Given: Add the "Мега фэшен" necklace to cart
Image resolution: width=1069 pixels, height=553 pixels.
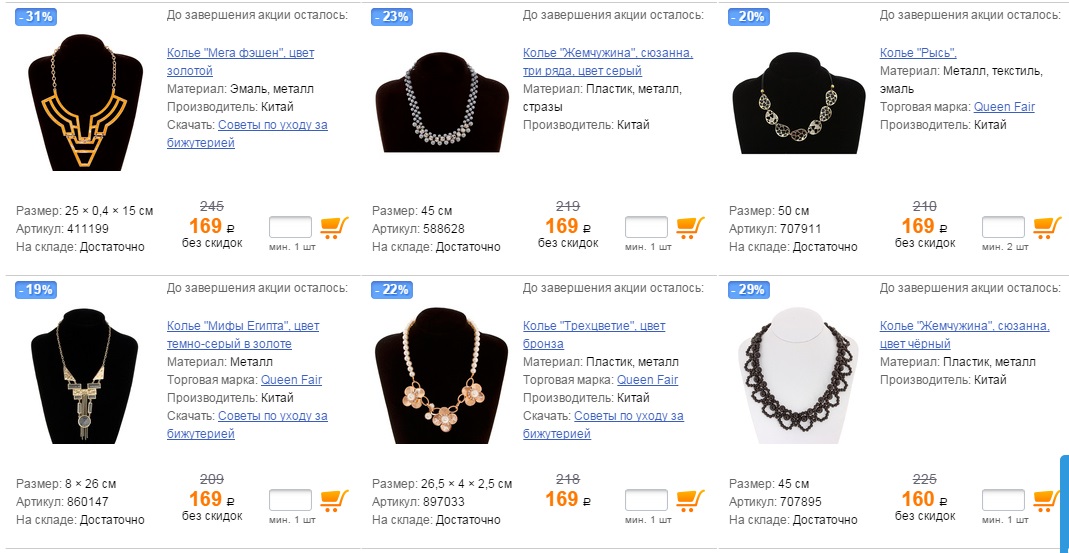Looking at the screenshot, I should [334, 227].
